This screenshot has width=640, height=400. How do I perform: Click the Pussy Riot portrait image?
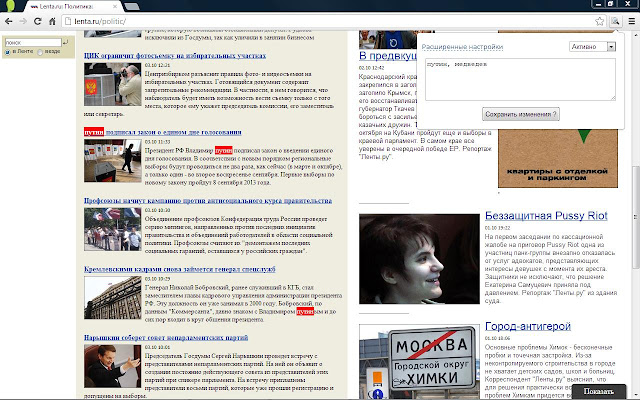[x=419, y=259]
